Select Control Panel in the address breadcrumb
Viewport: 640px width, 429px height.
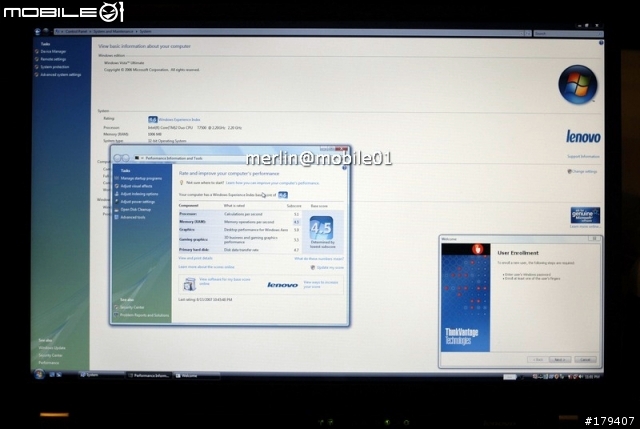[76, 31]
